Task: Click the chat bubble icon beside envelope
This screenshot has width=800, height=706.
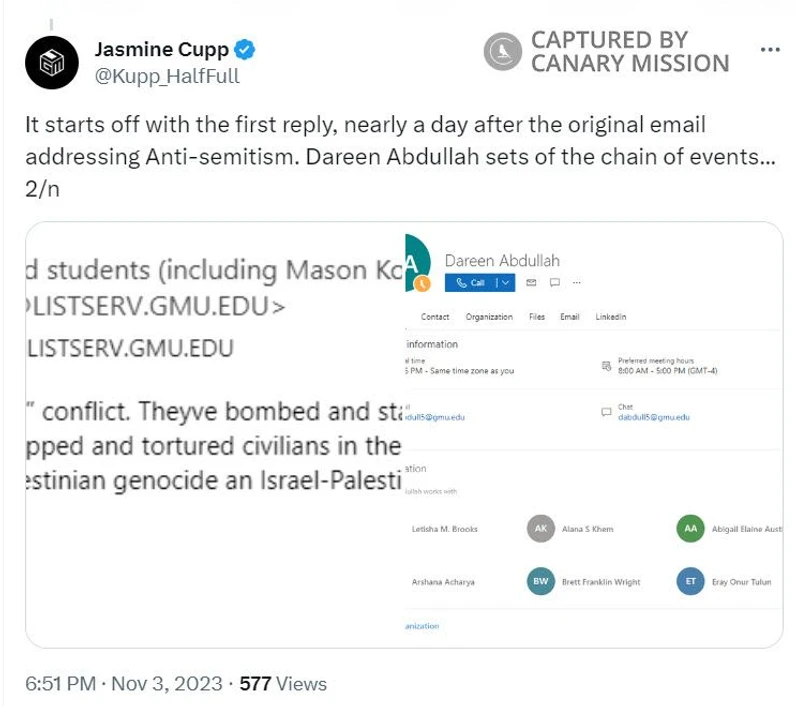Action: [555, 283]
